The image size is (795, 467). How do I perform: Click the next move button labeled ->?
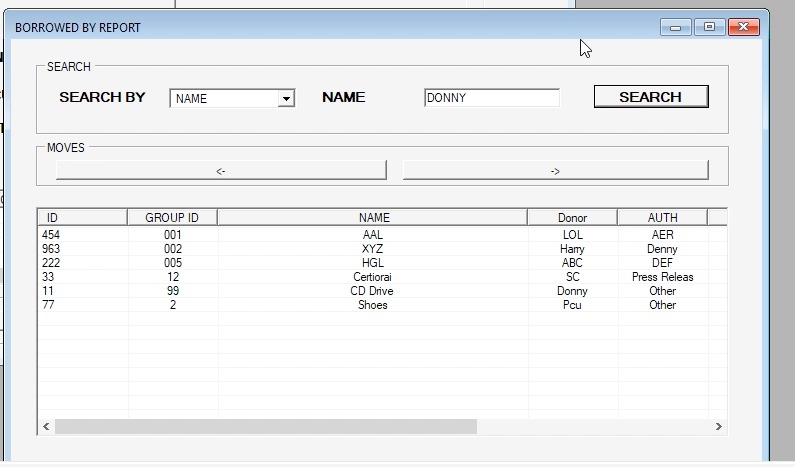pos(556,170)
